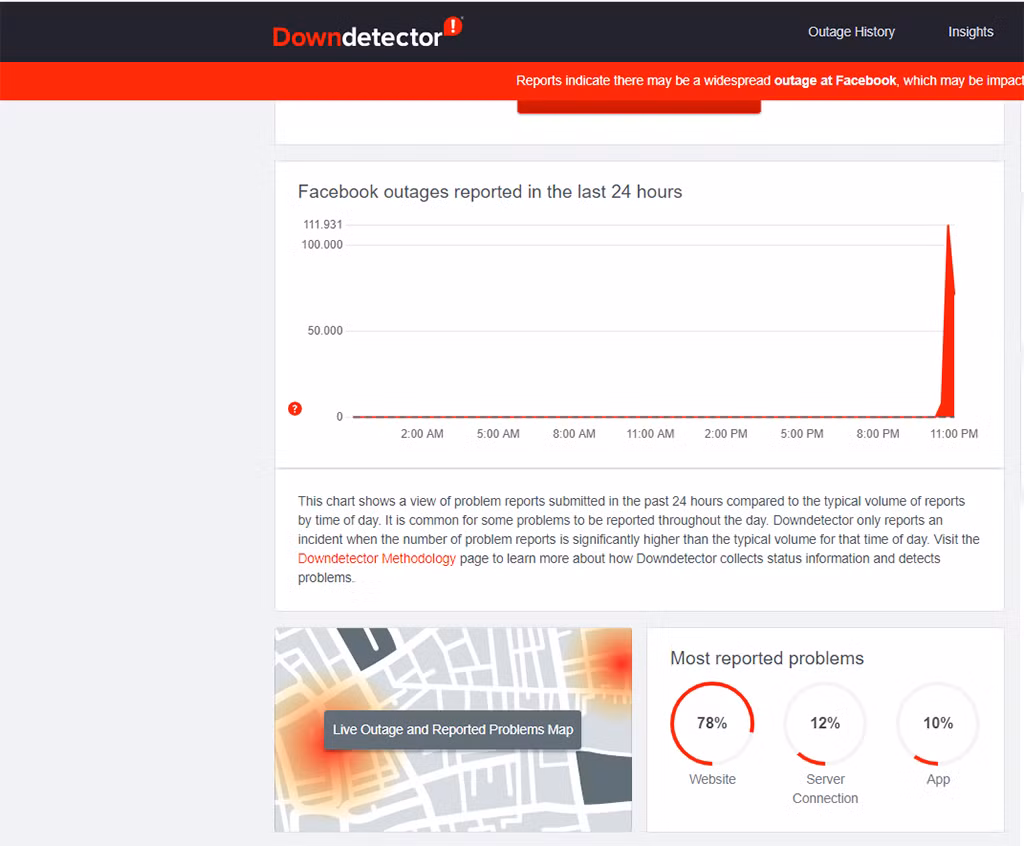Image resolution: width=1024 pixels, height=846 pixels.
Task: Select the 12% Server Connection gauge
Action: (825, 723)
